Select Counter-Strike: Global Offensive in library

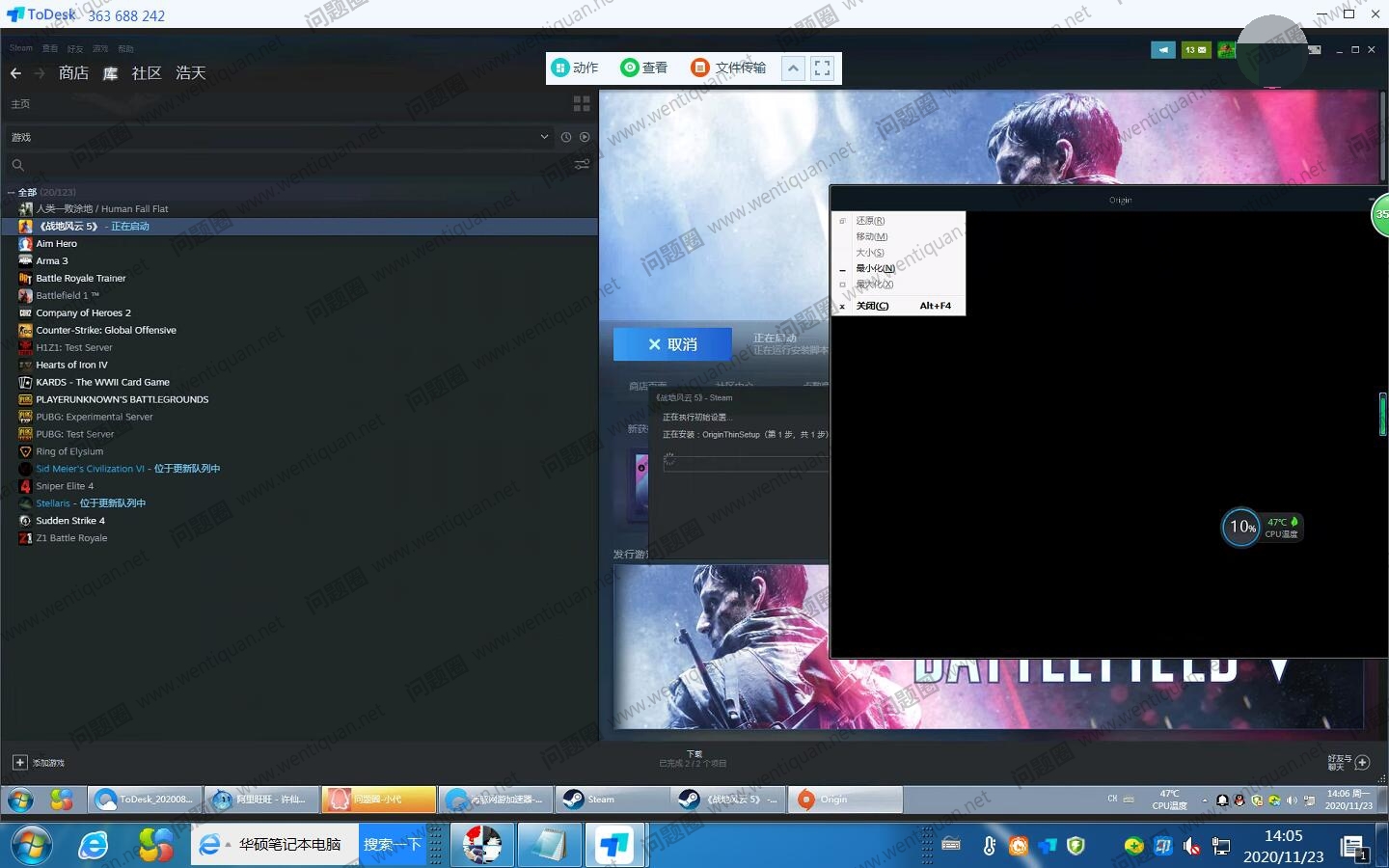coord(106,330)
